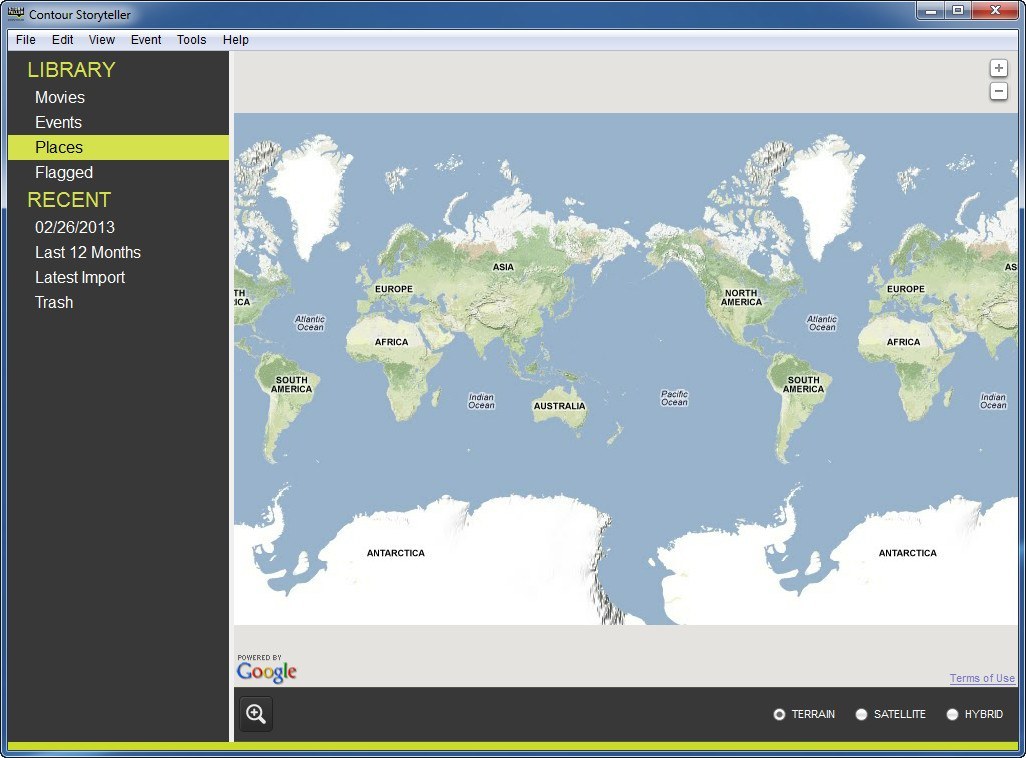
Task: Open the Help menu
Action: (236, 40)
